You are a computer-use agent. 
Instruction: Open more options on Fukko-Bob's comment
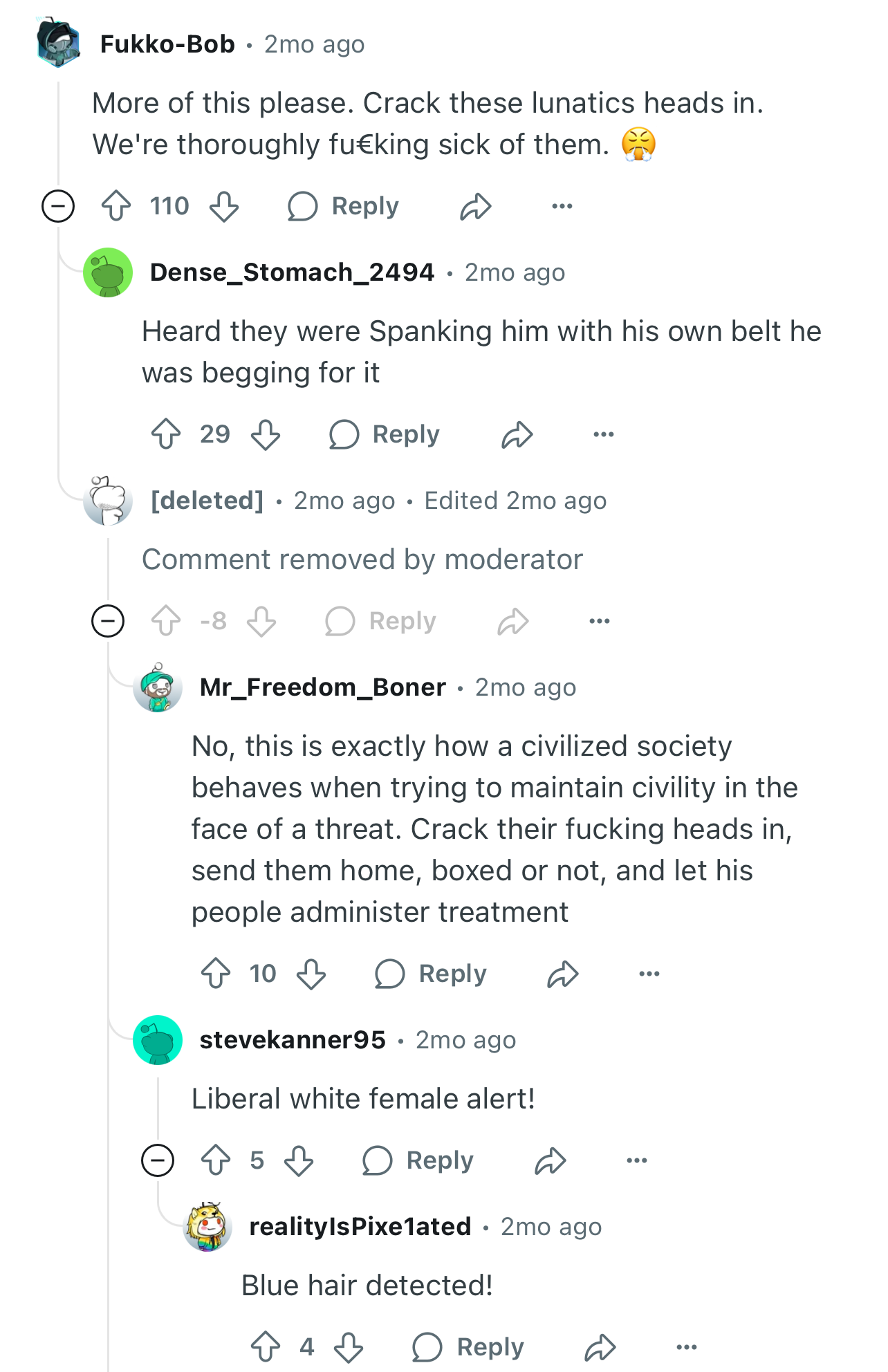(x=562, y=206)
